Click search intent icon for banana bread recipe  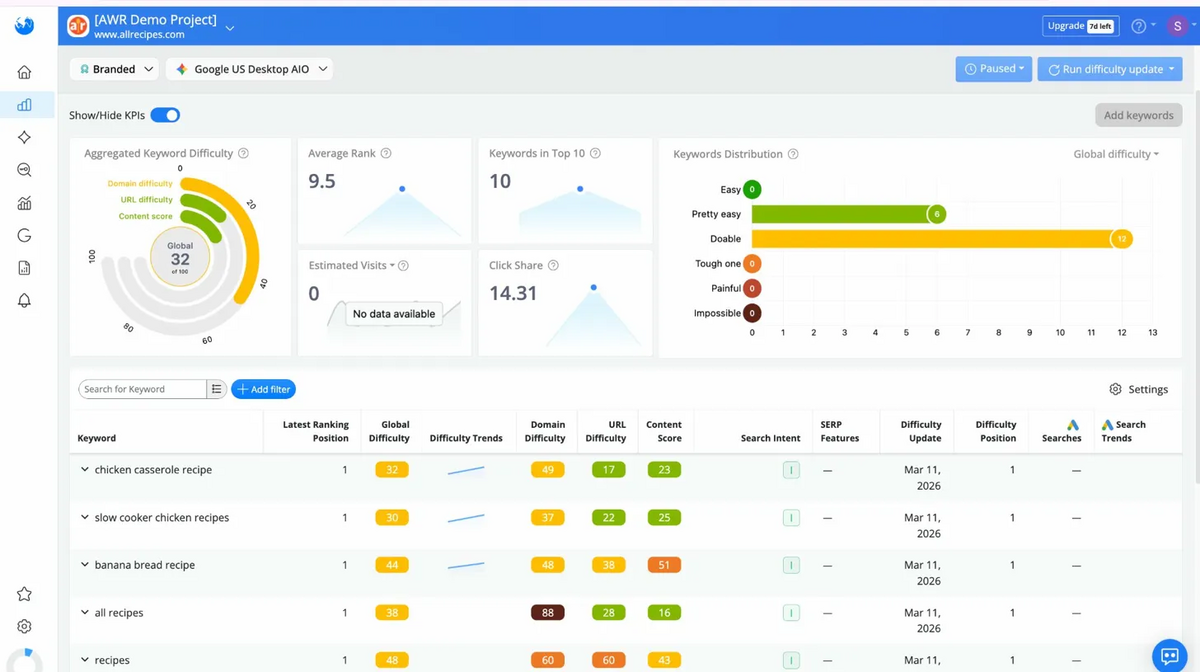coord(791,565)
